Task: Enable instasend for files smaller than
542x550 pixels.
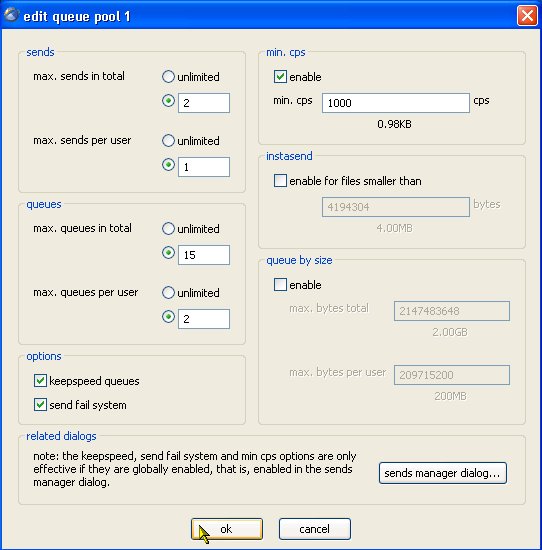Action: point(280,181)
